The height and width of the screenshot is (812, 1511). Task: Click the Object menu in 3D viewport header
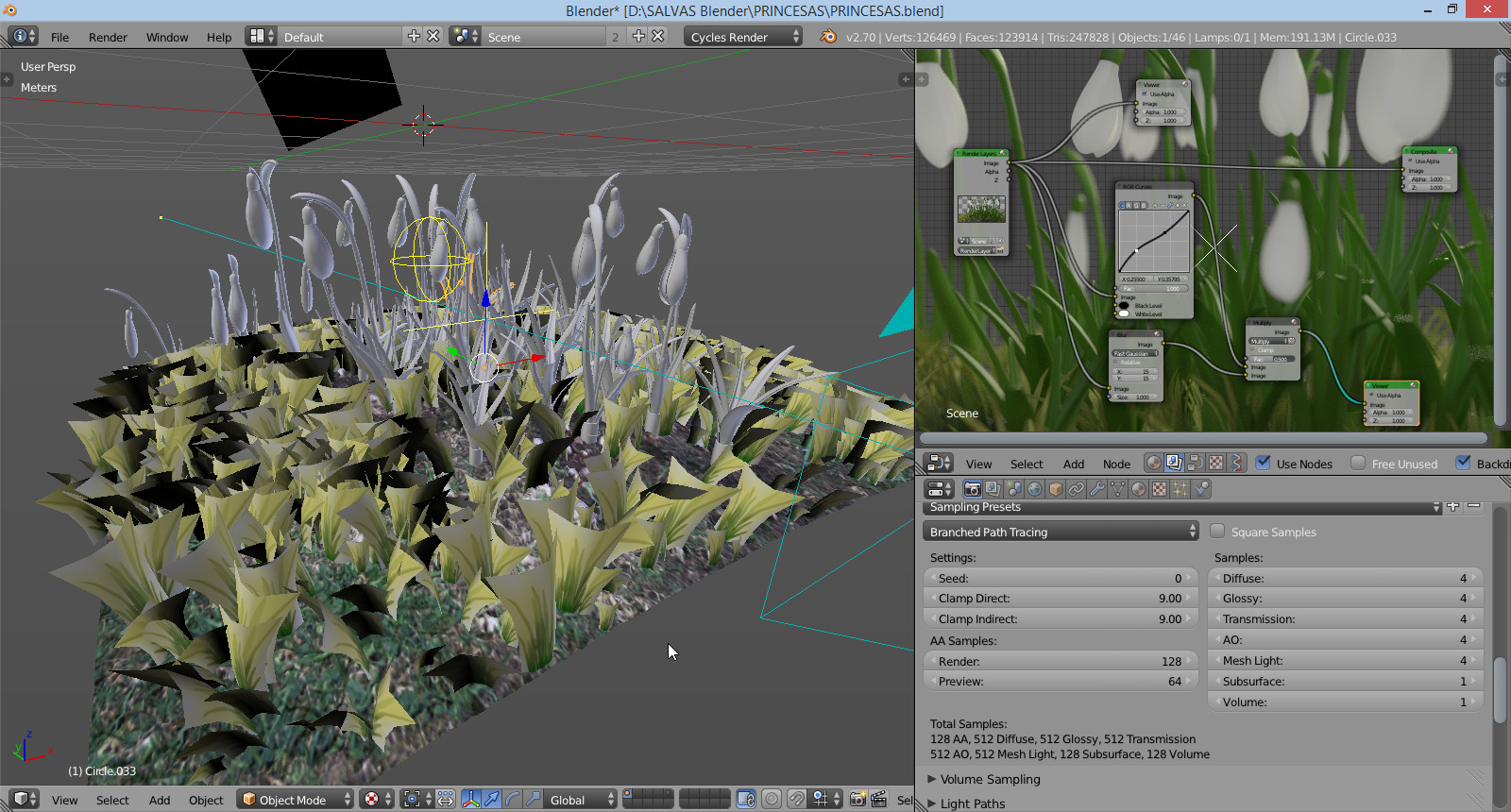click(x=206, y=800)
